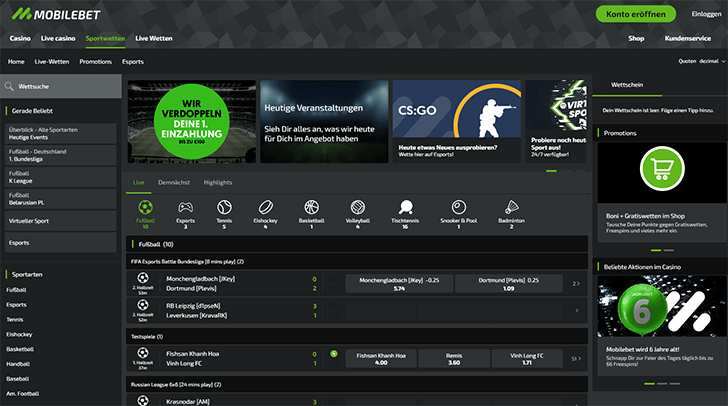
Task: Select Handball in Sportarten list
Action: (18, 364)
